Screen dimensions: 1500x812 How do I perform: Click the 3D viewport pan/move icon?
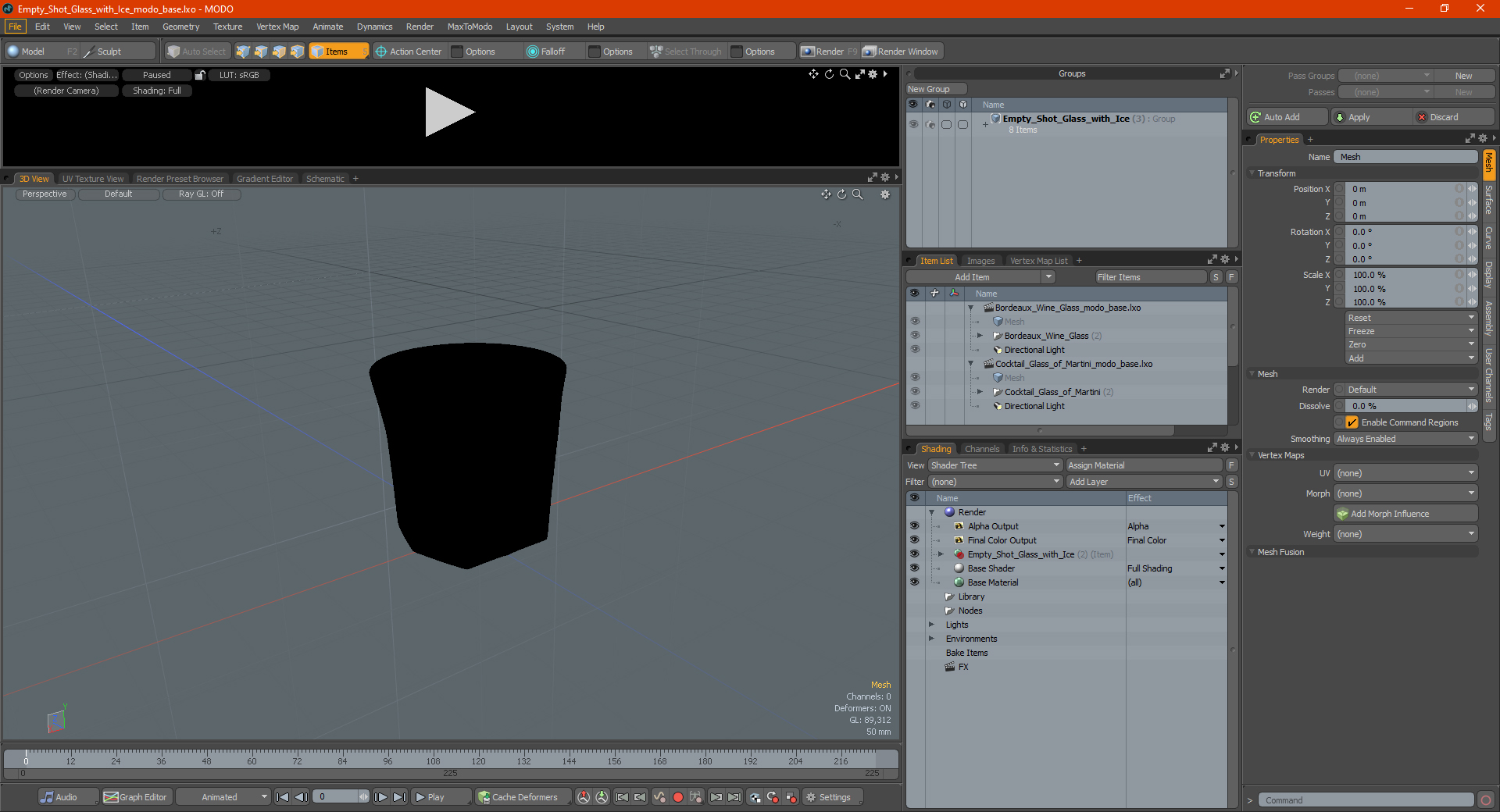[x=826, y=194]
